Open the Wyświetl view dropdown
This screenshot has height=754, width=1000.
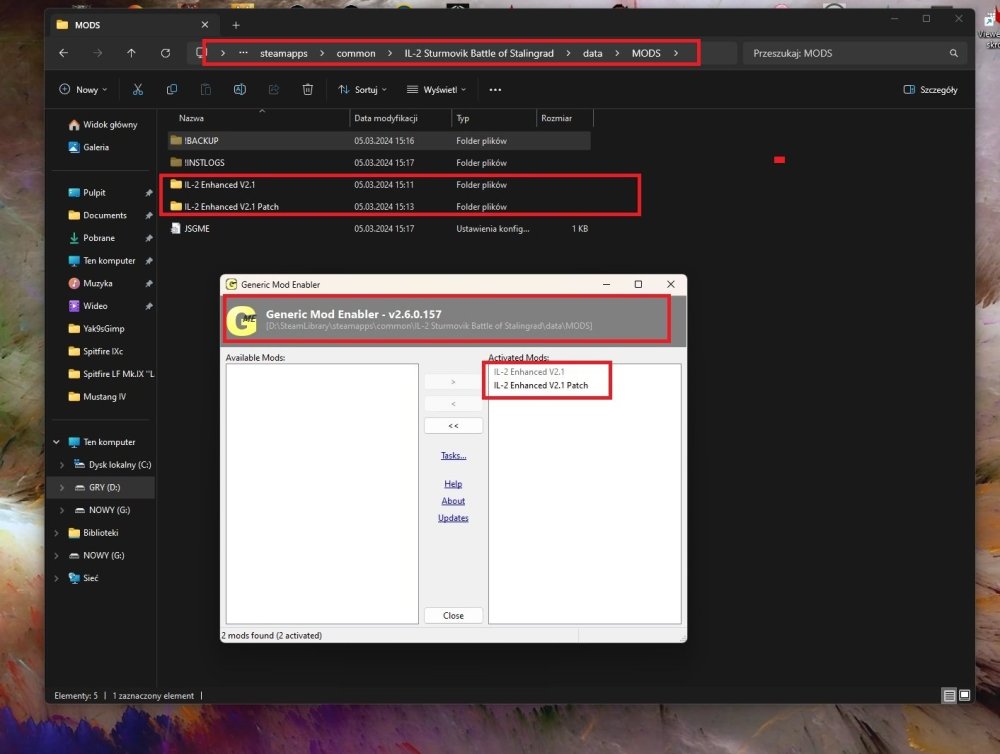tap(438, 90)
